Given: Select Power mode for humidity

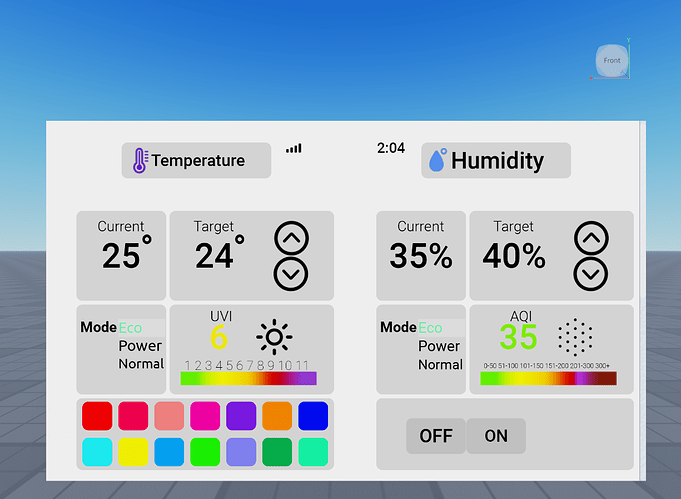Looking at the screenshot, I should pos(439,346).
